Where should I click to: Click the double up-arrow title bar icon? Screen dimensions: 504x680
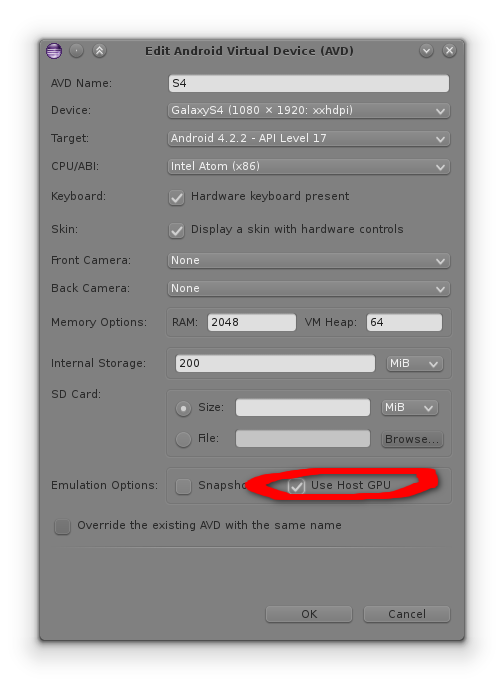(x=99, y=51)
